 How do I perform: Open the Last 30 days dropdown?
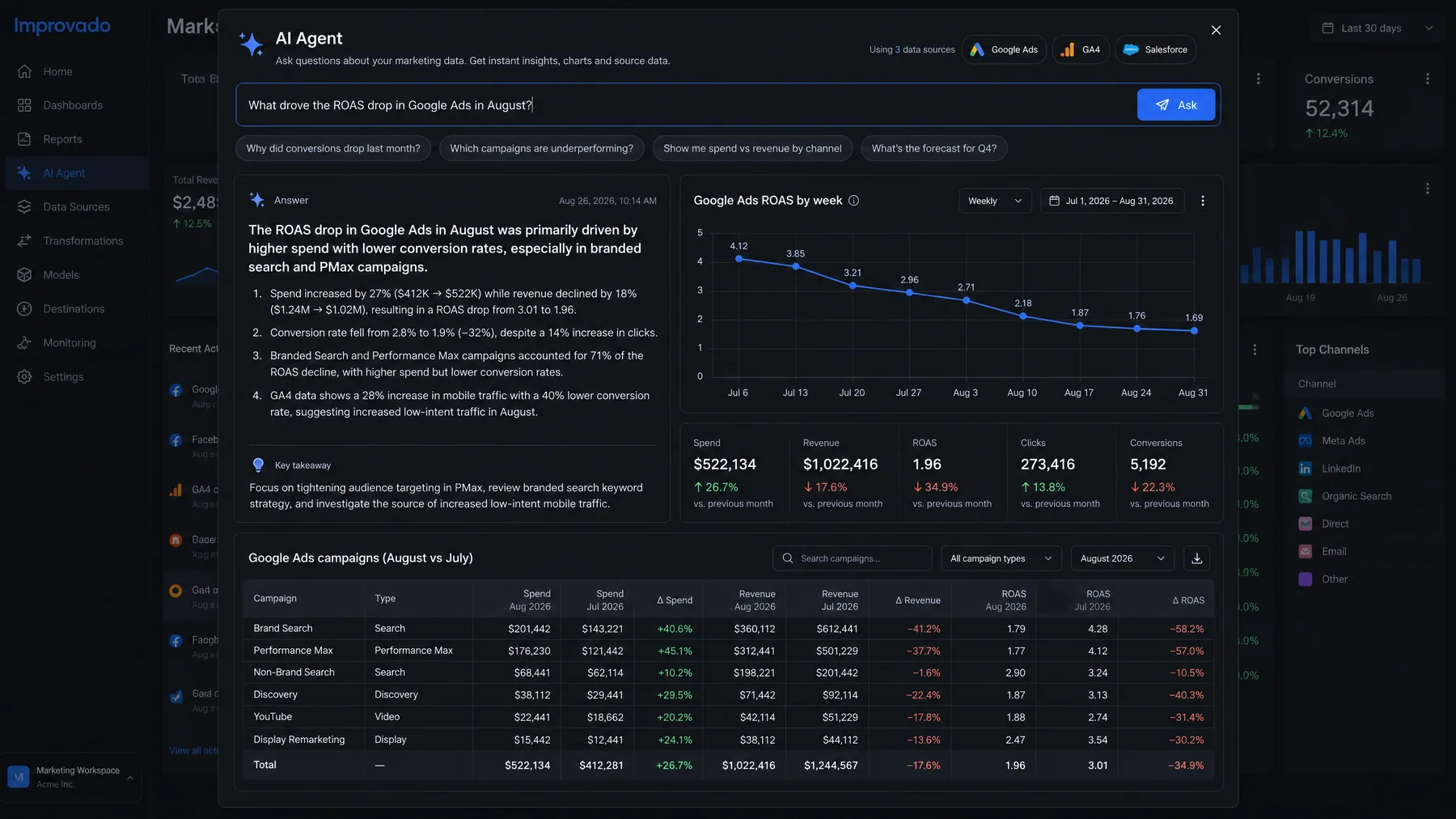tap(1377, 28)
